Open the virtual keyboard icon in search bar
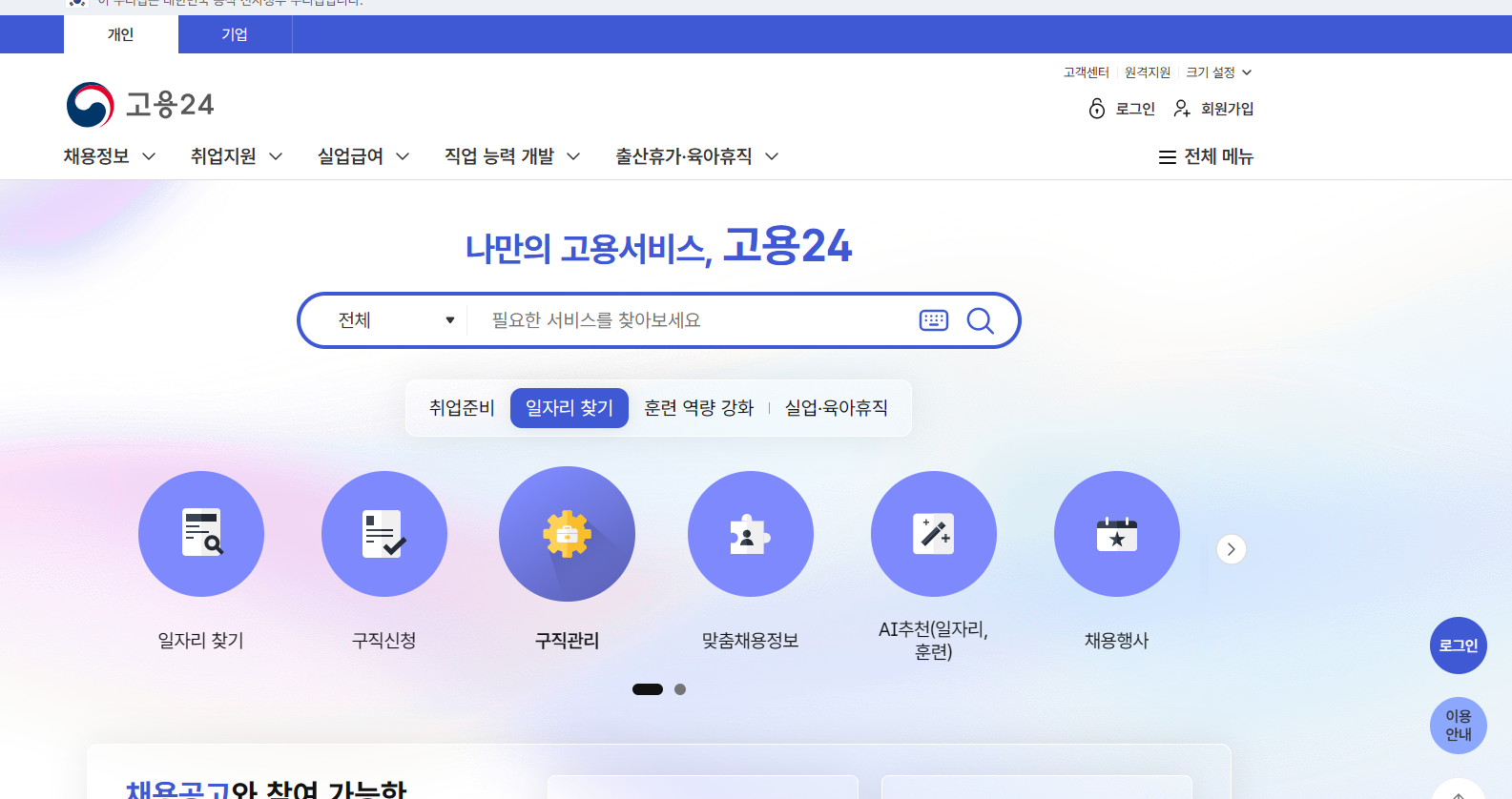The height and width of the screenshot is (799, 1512). point(934,320)
